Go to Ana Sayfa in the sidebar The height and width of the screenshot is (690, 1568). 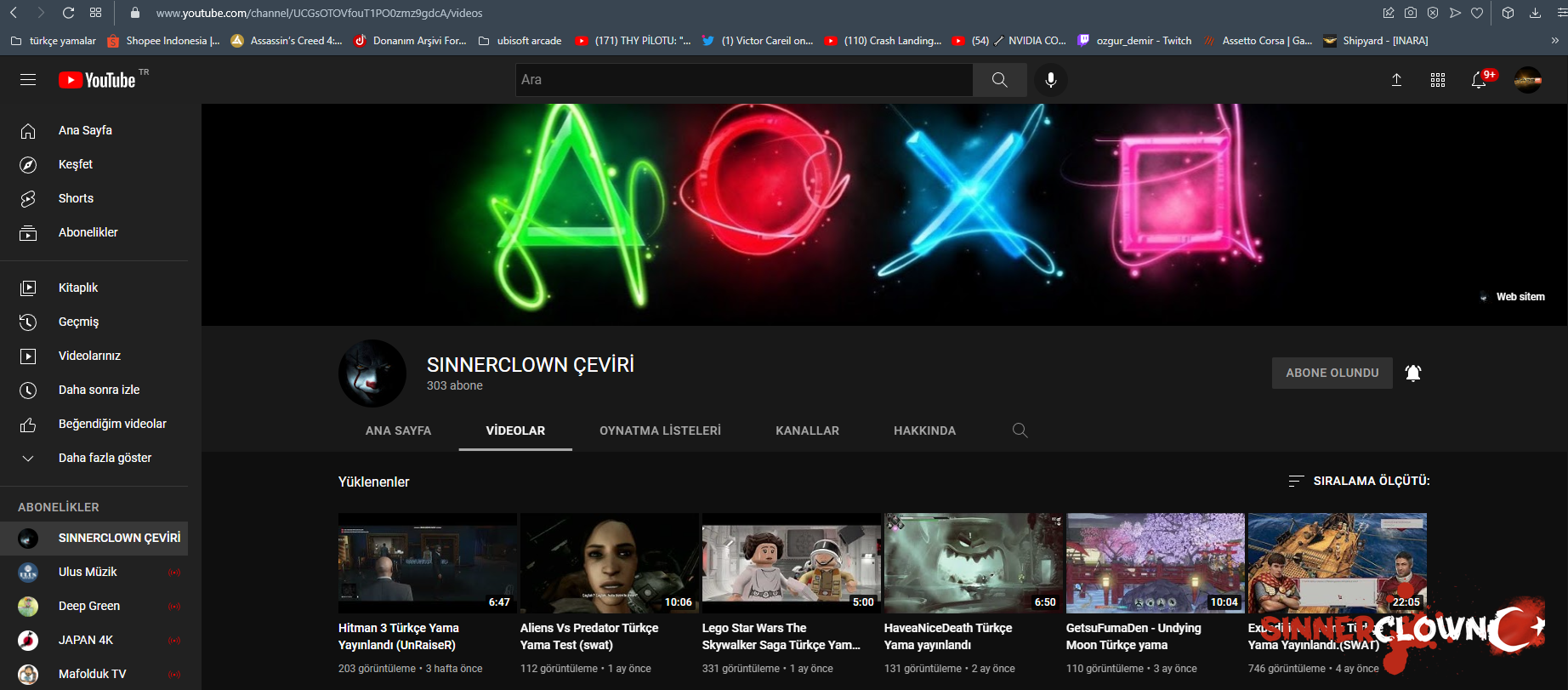coord(94,130)
